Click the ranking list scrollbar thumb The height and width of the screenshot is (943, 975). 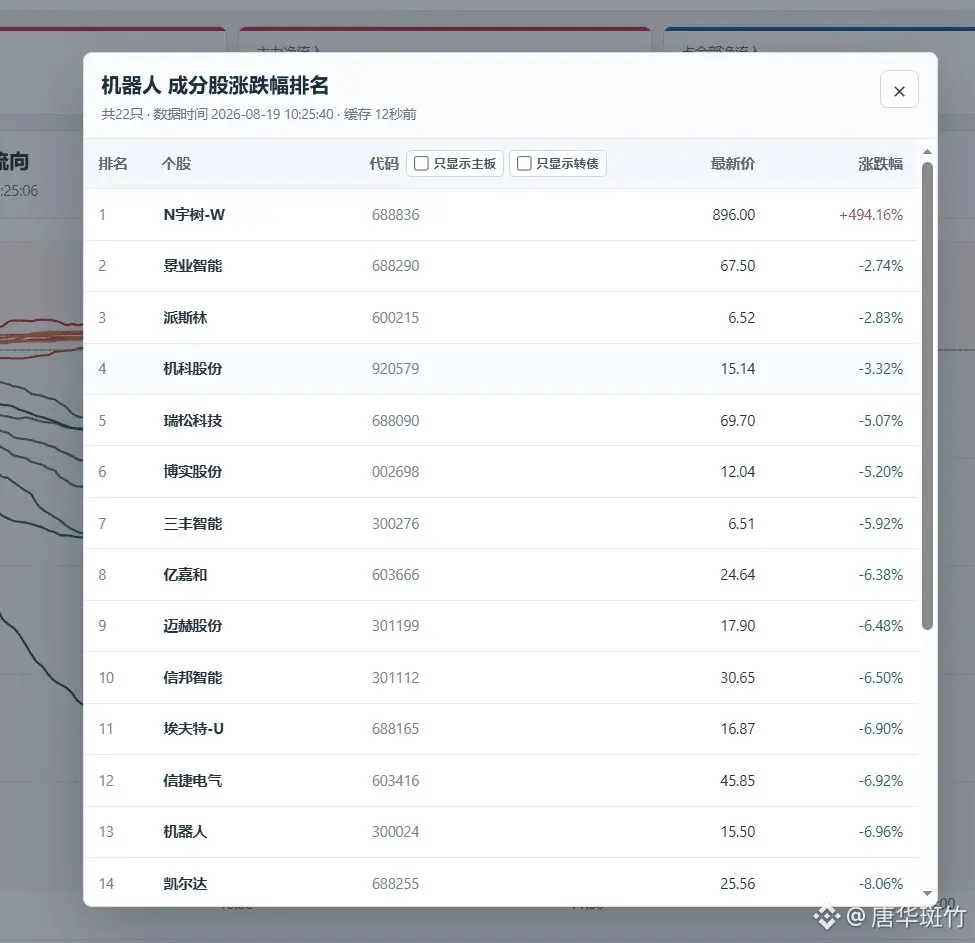pyautogui.click(x=927, y=396)
